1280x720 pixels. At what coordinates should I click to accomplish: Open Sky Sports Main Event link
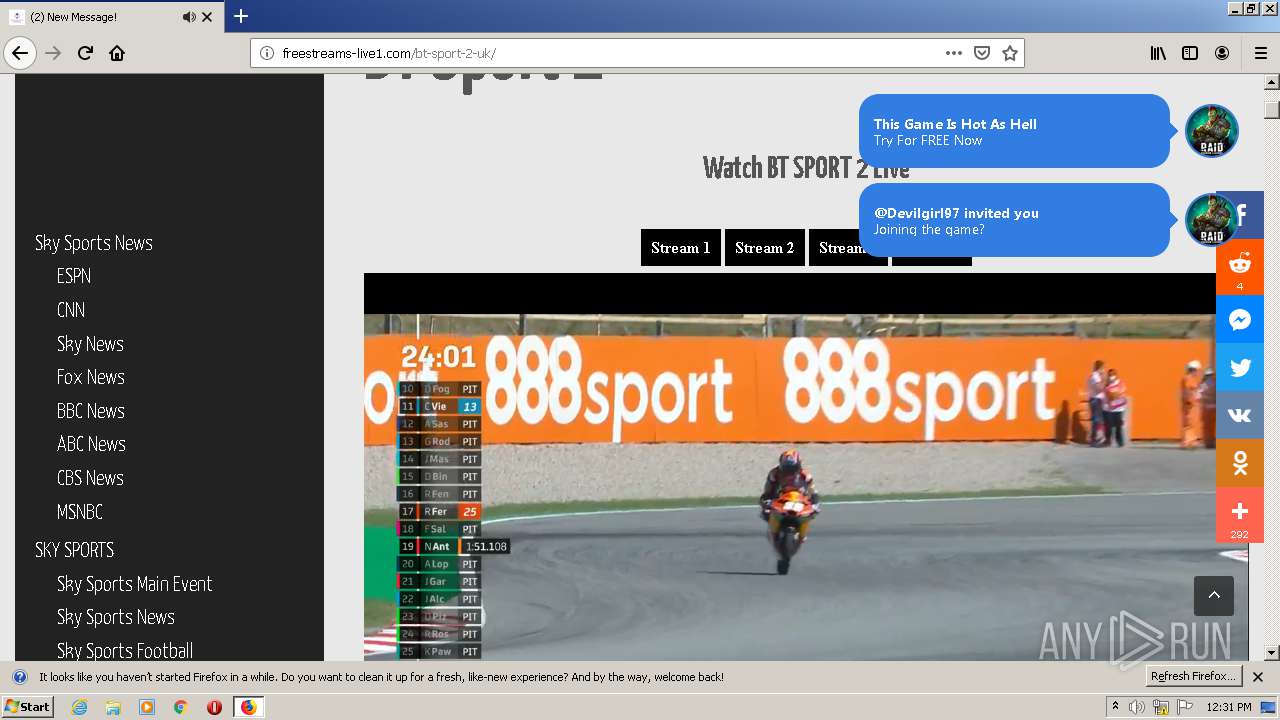click(x=135, y=584)
